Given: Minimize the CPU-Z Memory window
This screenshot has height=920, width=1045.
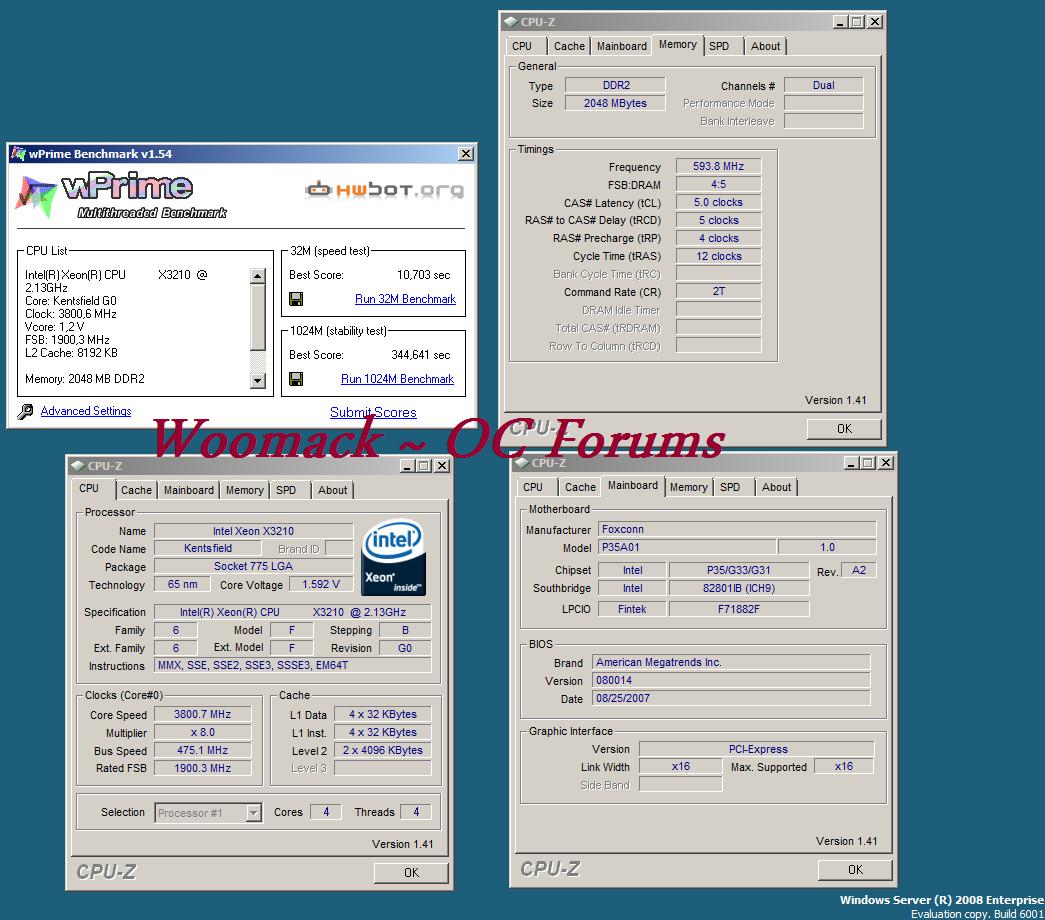Looking at the screenshot, I should (x=840, y=21).
